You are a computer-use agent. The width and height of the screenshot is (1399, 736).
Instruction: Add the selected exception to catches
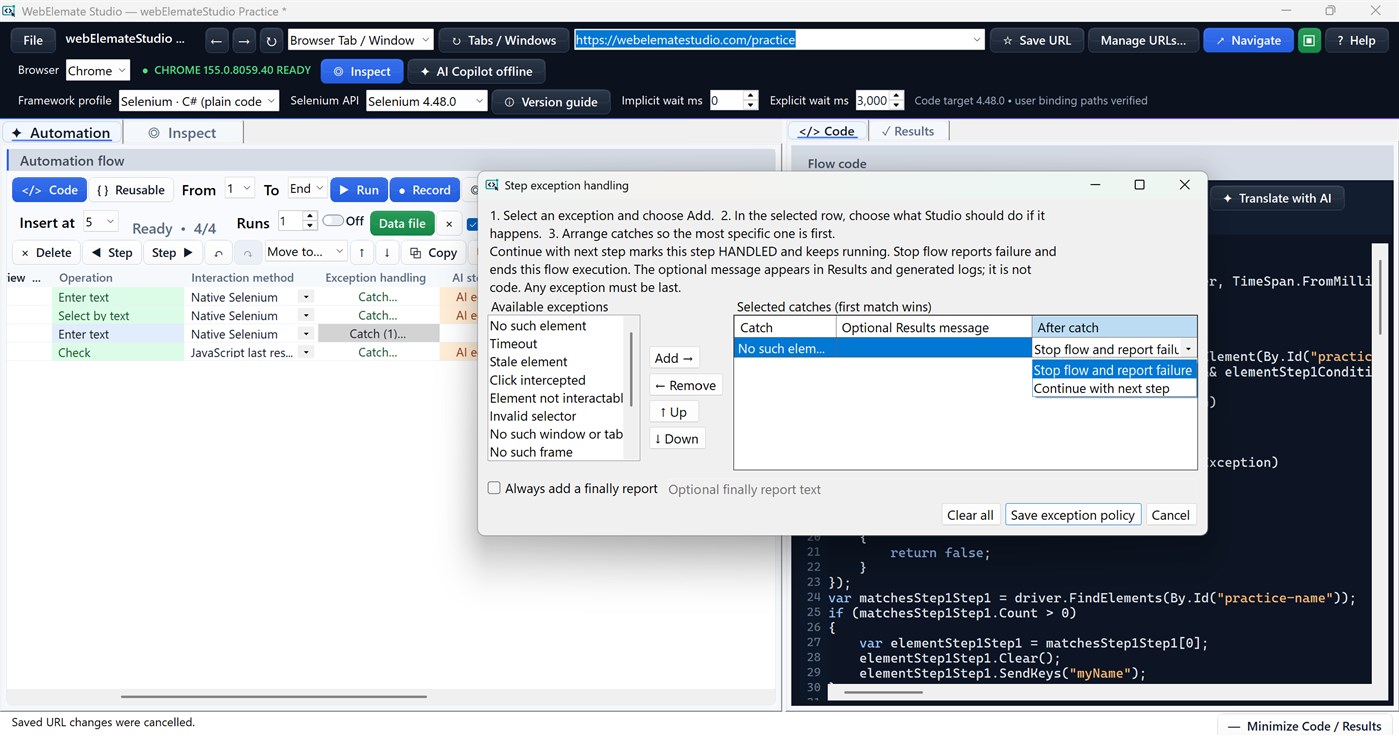(674, 358)
